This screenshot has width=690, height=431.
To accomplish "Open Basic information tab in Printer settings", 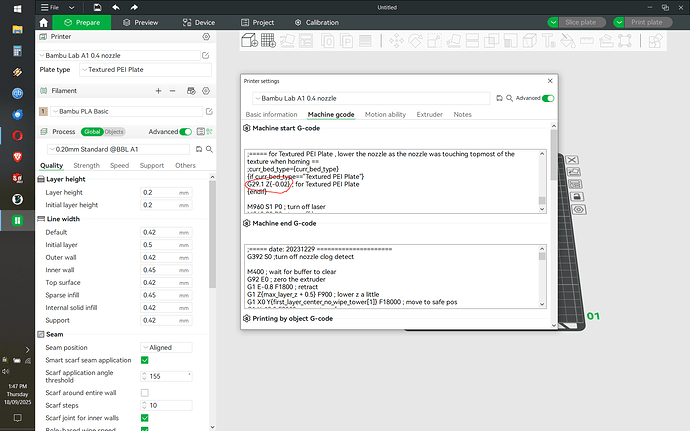I will point(272,114).
